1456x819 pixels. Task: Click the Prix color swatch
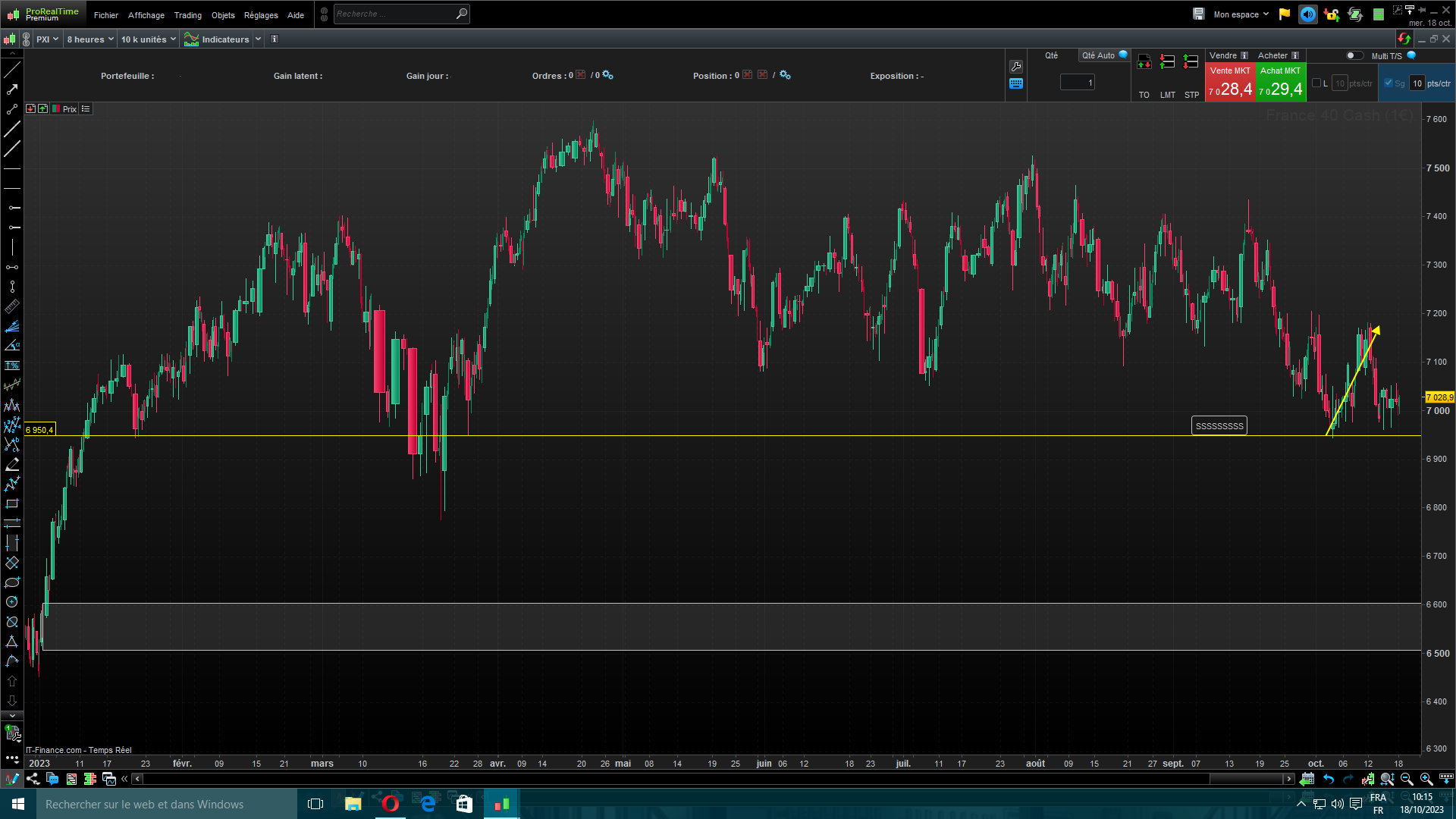56,109
